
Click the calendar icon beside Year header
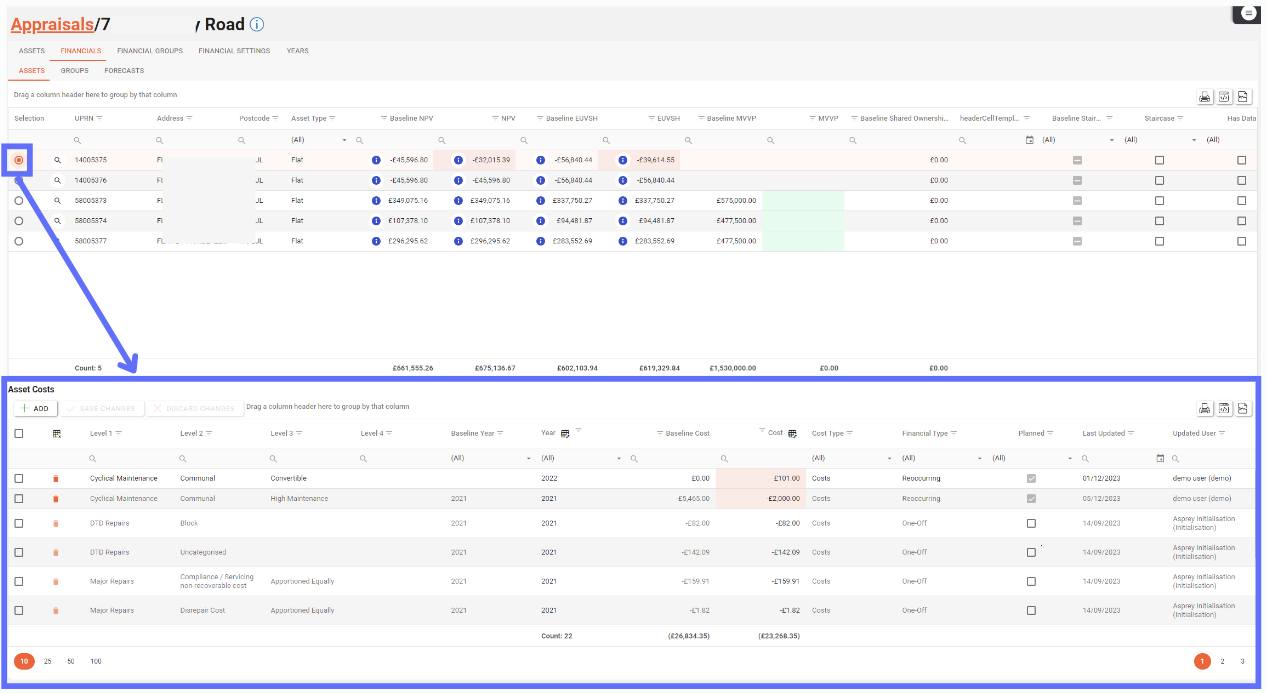coord(566,433)
